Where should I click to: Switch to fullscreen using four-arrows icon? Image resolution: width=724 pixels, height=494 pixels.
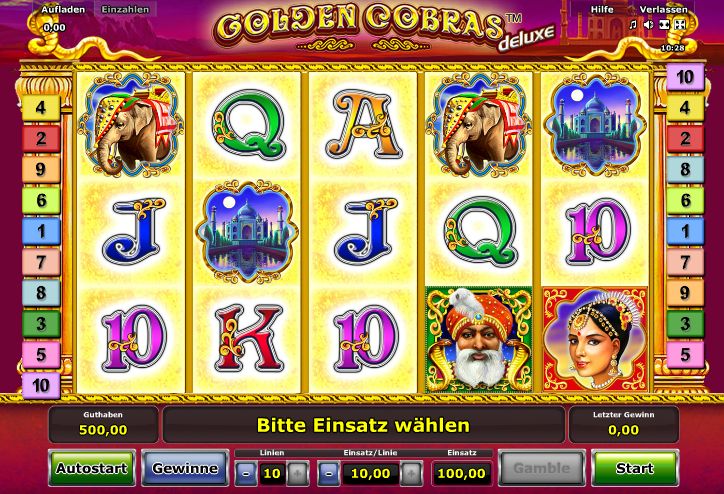[x=680, y=24]
